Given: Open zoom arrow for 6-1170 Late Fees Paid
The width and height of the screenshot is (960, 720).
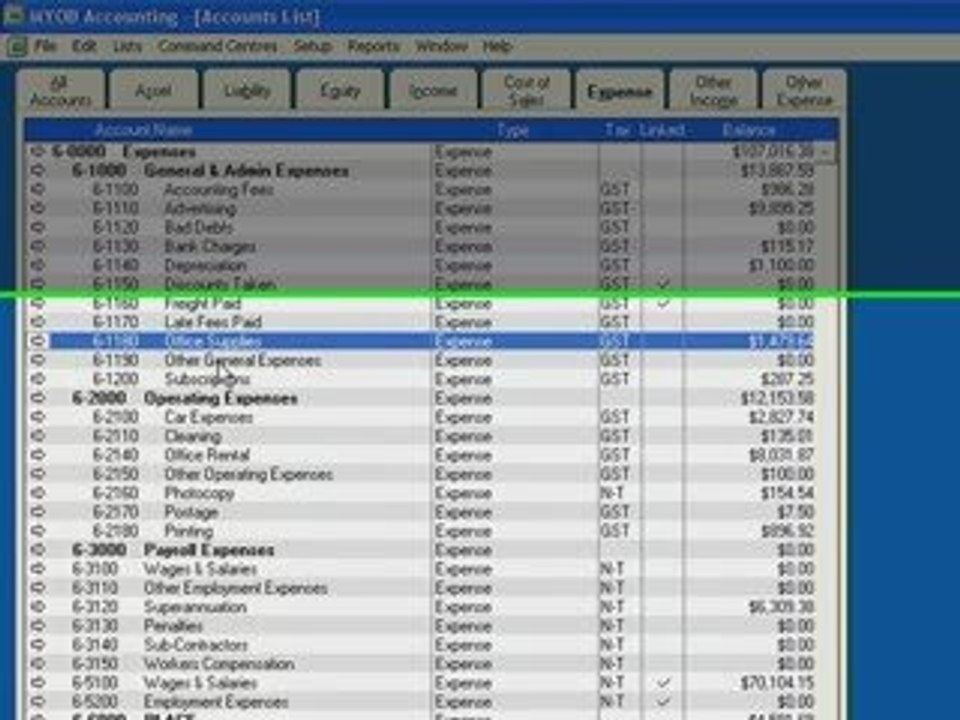Looking at the screenshot, I should tap(38, 322).
